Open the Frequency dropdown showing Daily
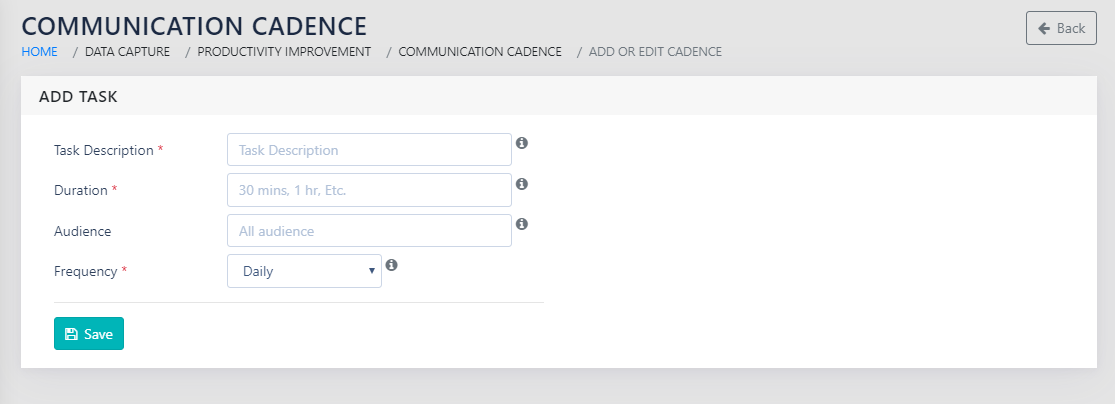 click(x=304, y=271)
